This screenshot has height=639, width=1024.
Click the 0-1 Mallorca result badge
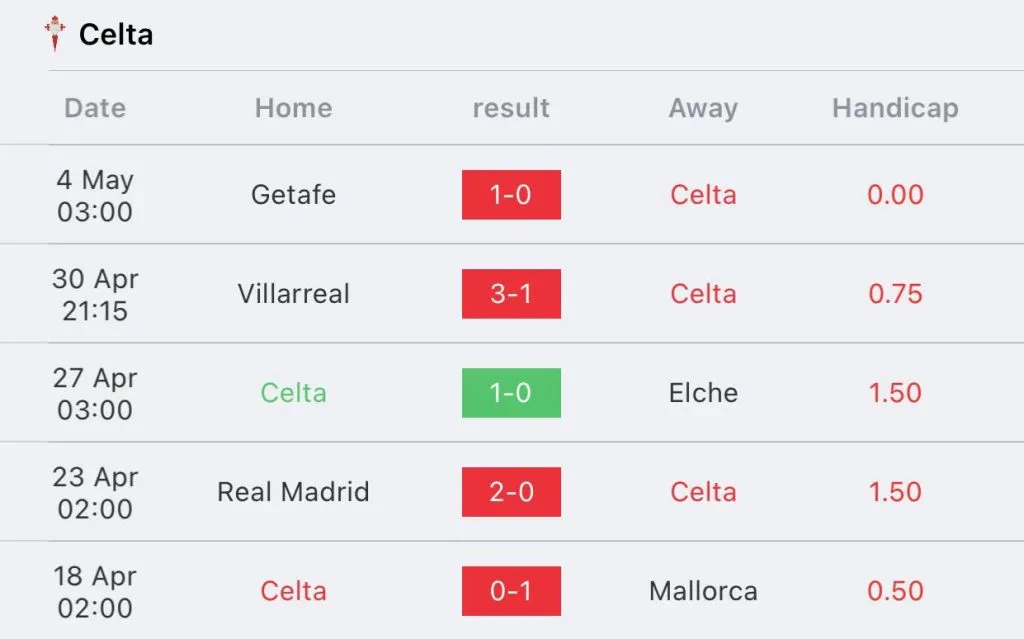point(511,591)
